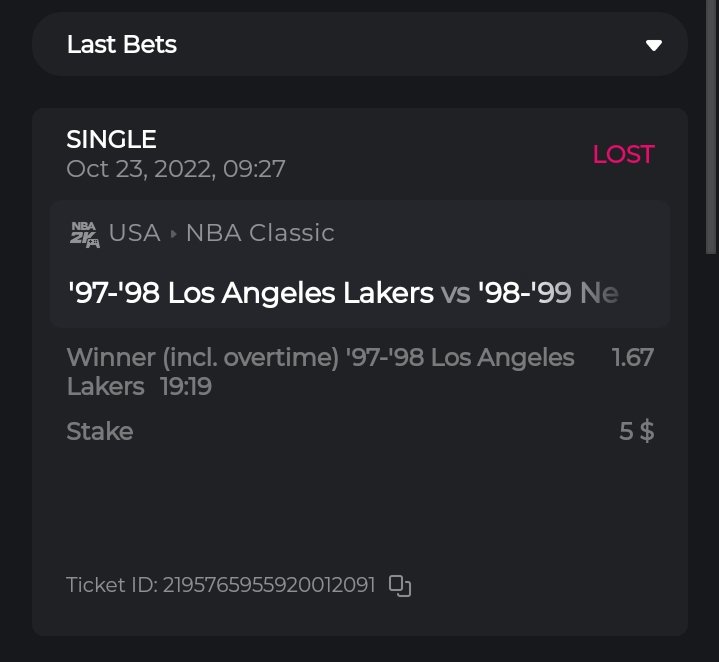Copy the ticket ID with the copy icon
The image size is (719, 662).
tap(400, 586)
